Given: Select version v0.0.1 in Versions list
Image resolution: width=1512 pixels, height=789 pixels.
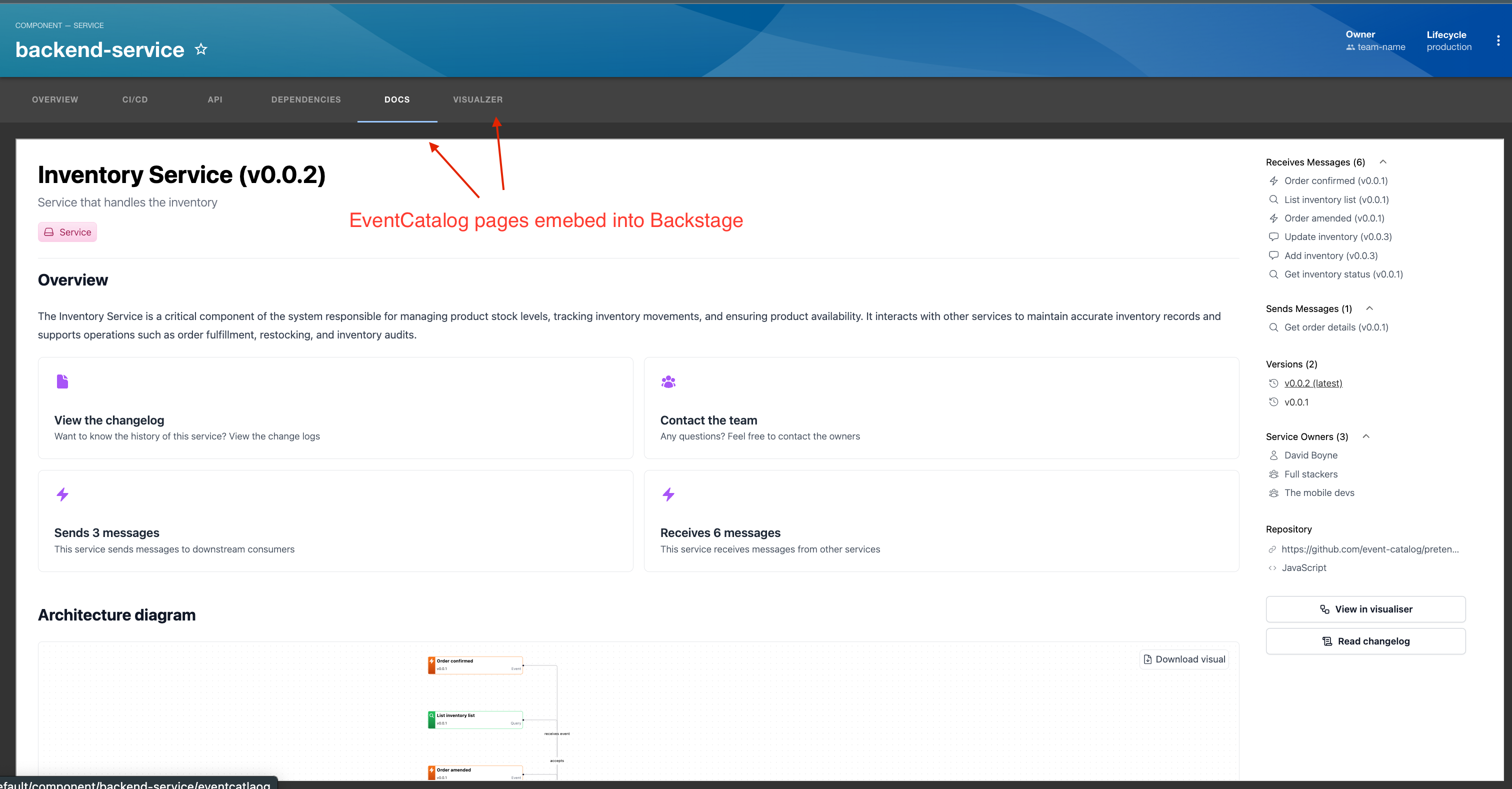Looking at the screenshot, I should tap(1296, 402).
